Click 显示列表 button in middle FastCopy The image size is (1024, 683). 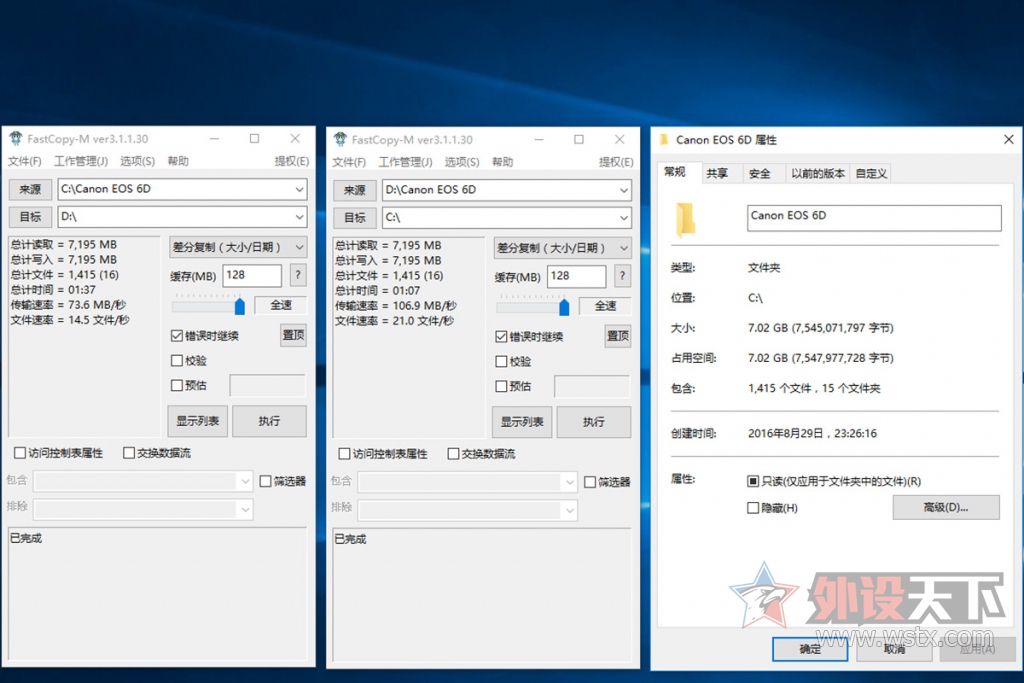click(x=522, y=421)
